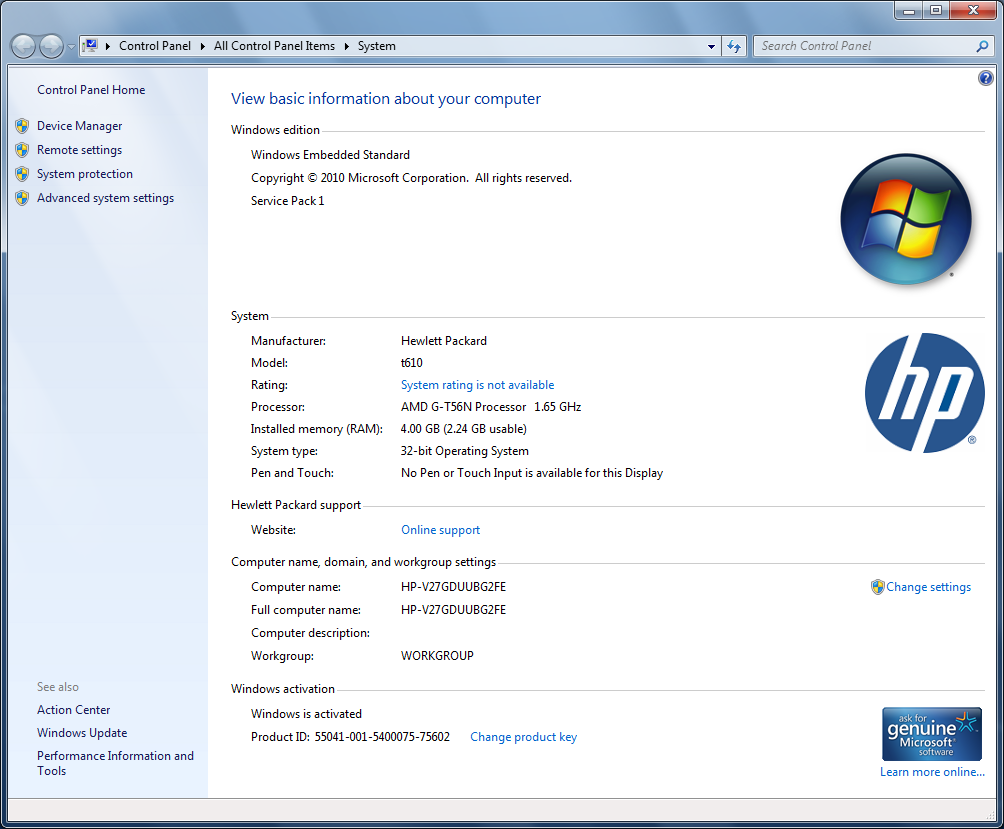Open Remote settings
The height and width of the screenshot is (829, 1004).
(79, 150)
